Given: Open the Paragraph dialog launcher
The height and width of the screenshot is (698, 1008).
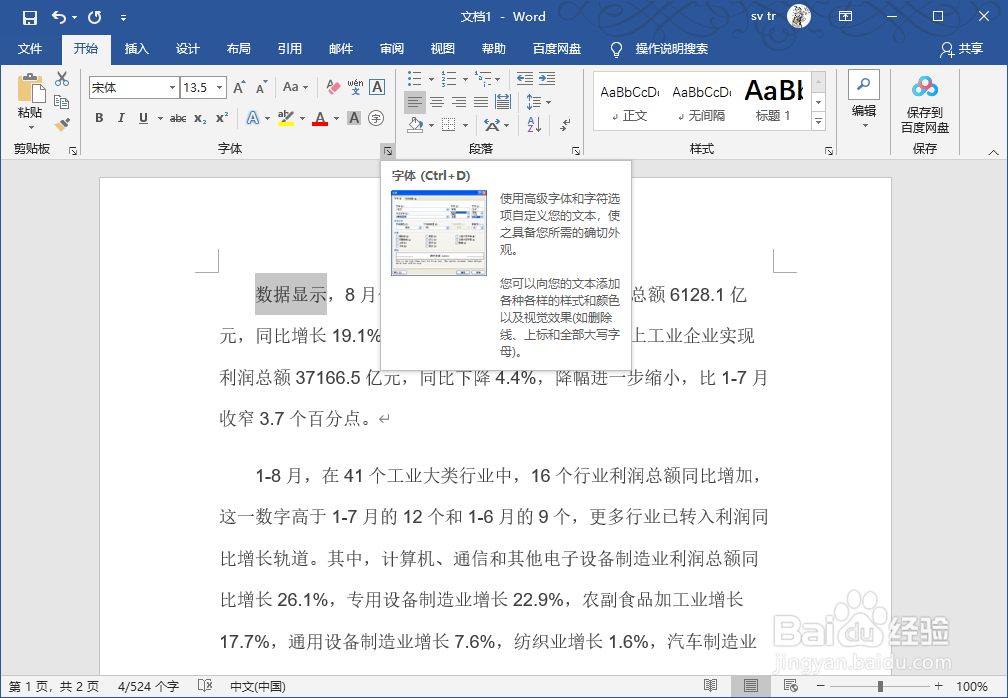Looking at the screenshot, I should tap(576, 151).
